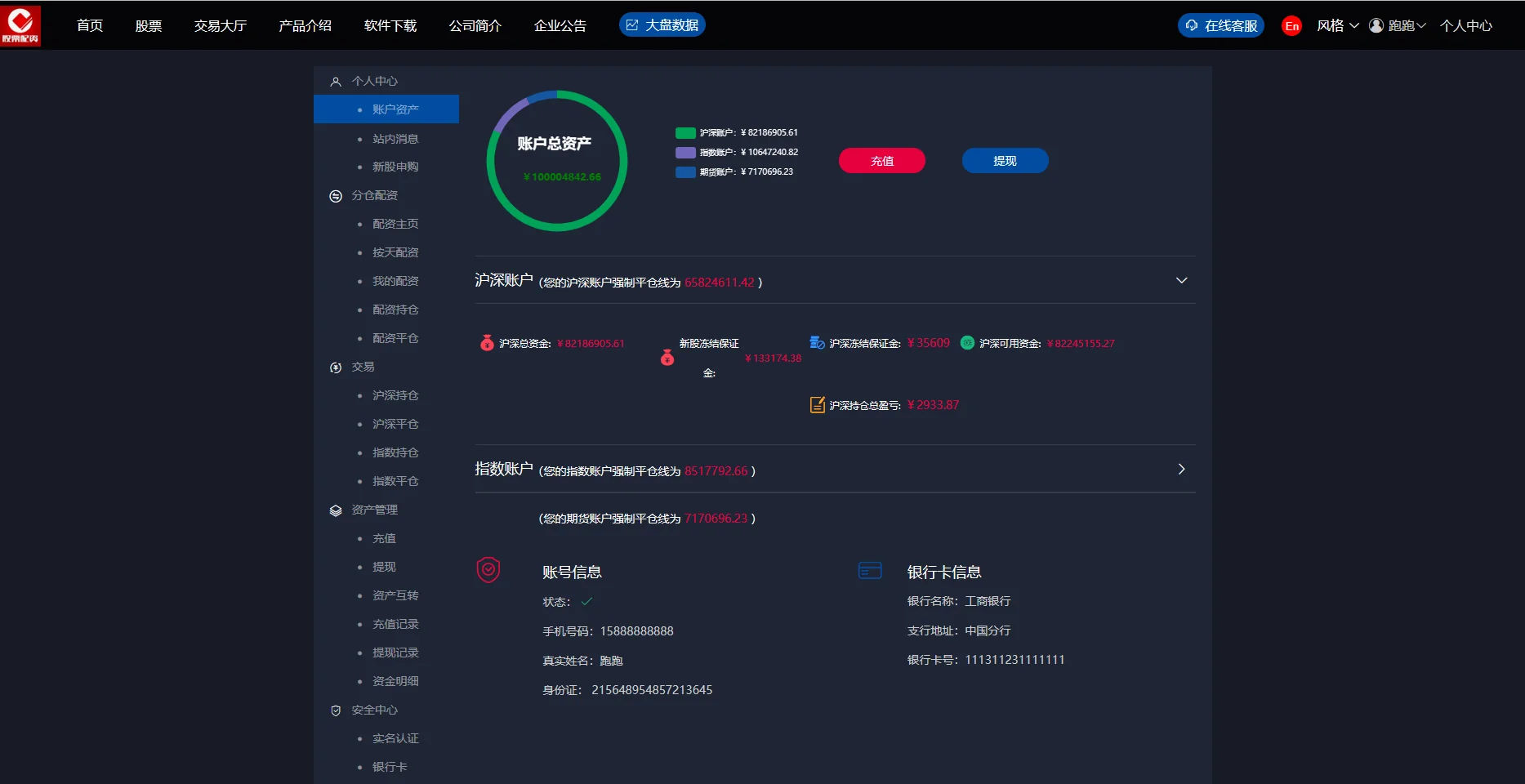Click the red site logo in header
Viewport: 1525px width, 784px height.
(20, 25)
